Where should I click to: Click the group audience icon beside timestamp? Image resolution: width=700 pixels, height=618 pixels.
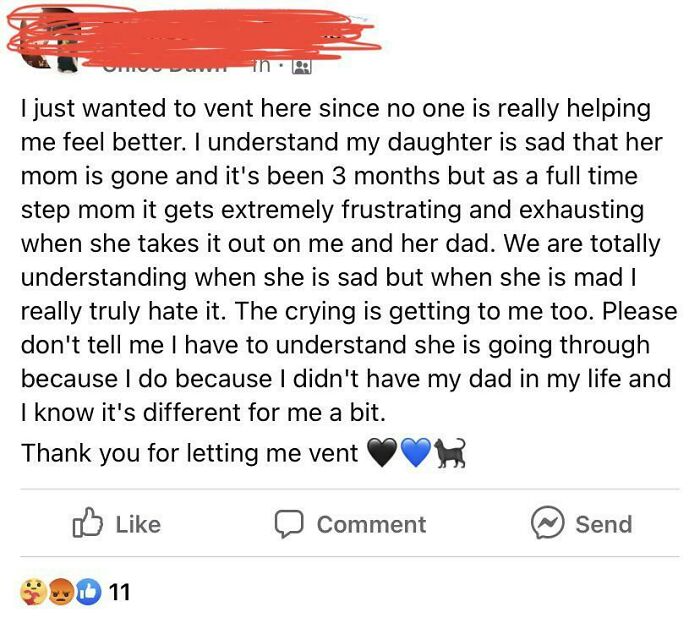[301, 67]
